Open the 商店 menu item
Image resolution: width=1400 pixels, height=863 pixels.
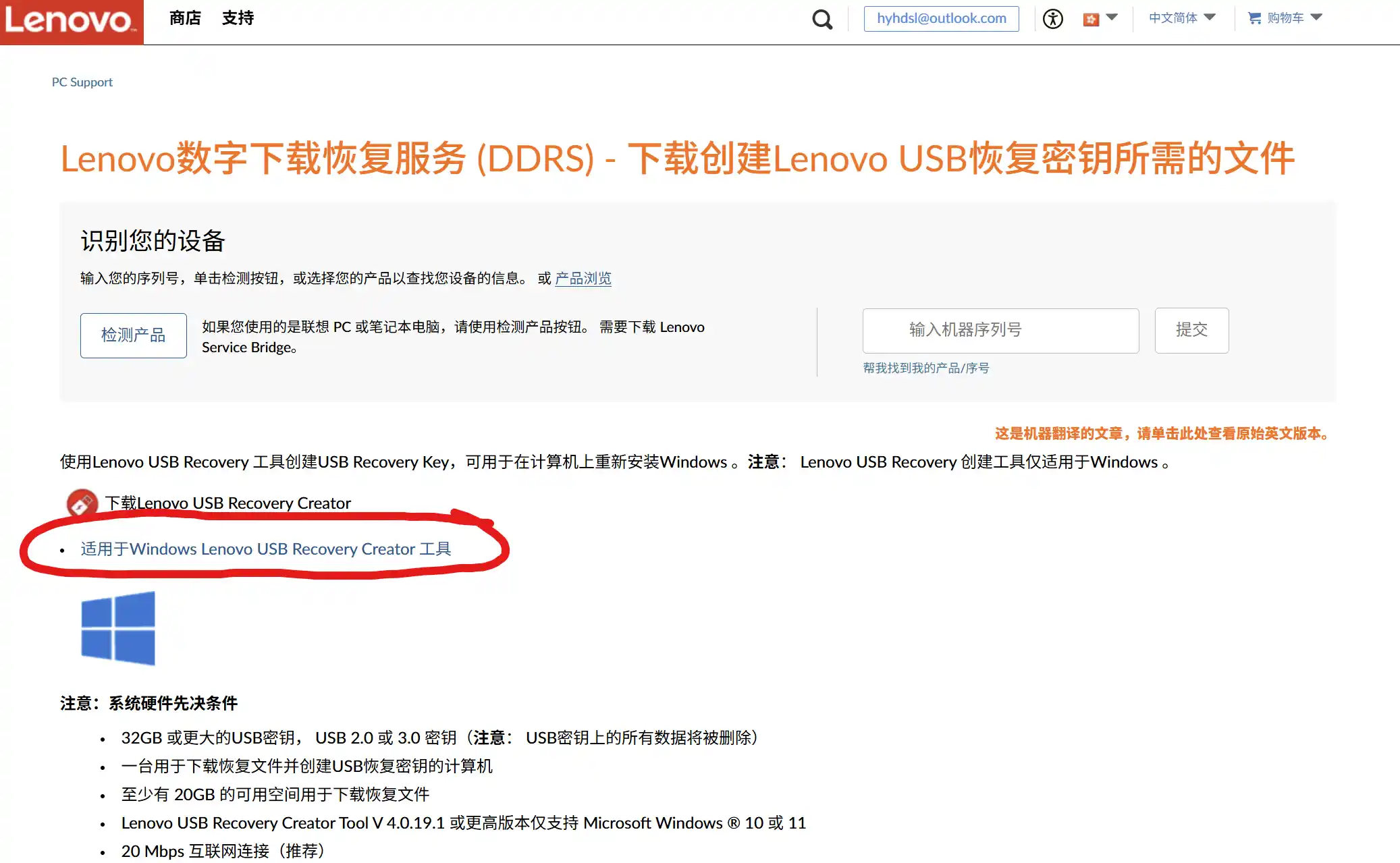click(185, 18)
